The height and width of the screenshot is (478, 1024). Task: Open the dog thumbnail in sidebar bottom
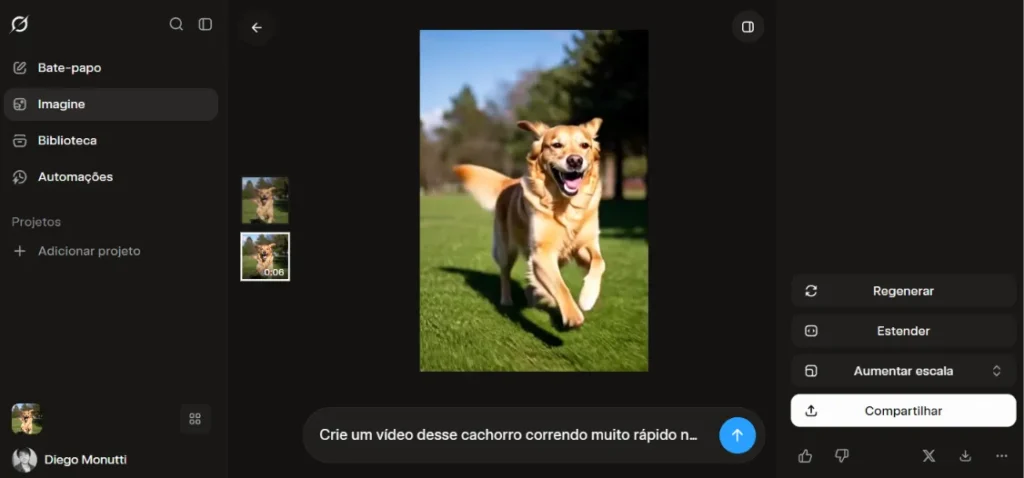click(27, 419)
